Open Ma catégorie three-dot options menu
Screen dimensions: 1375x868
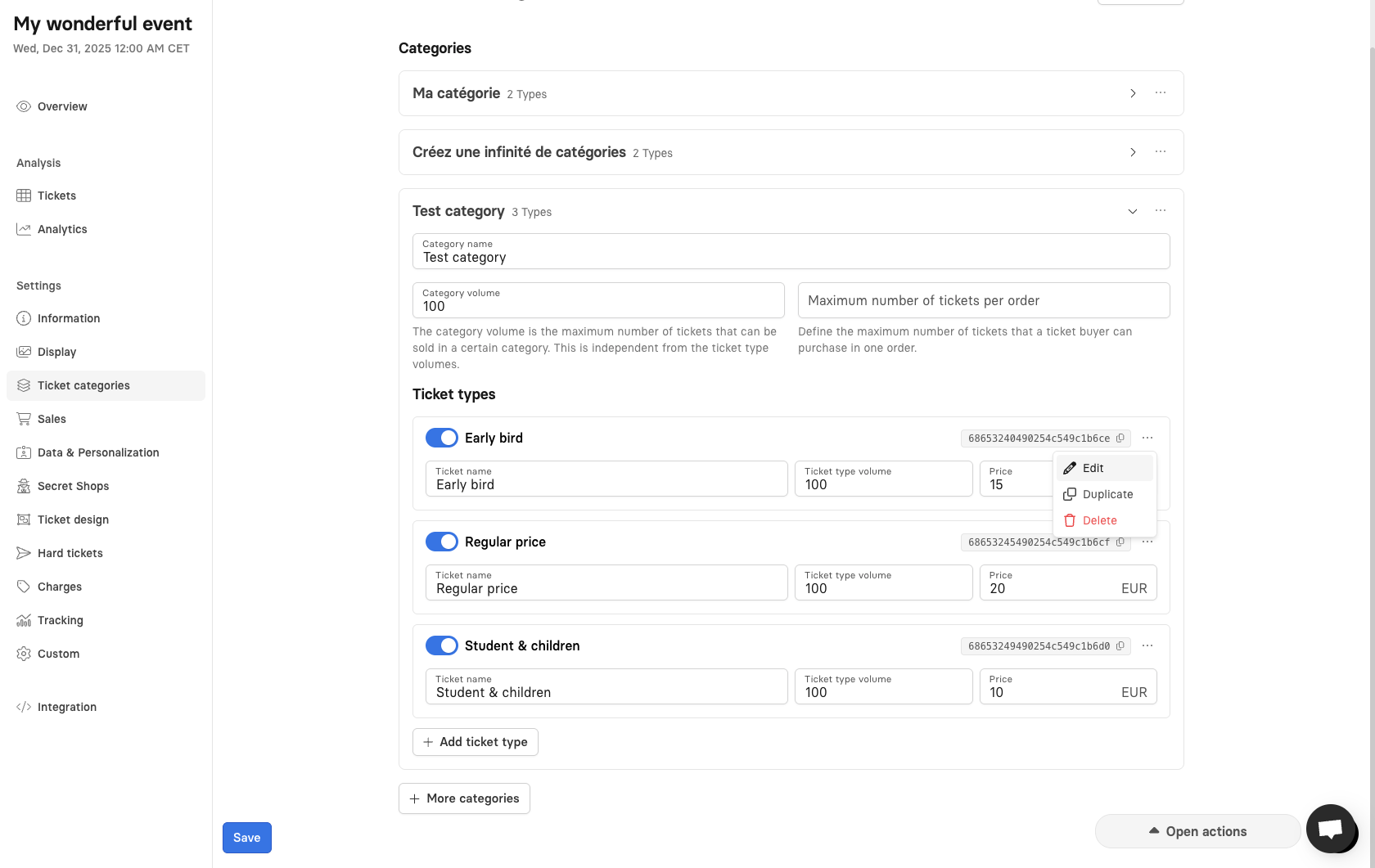pos(1161,93)
